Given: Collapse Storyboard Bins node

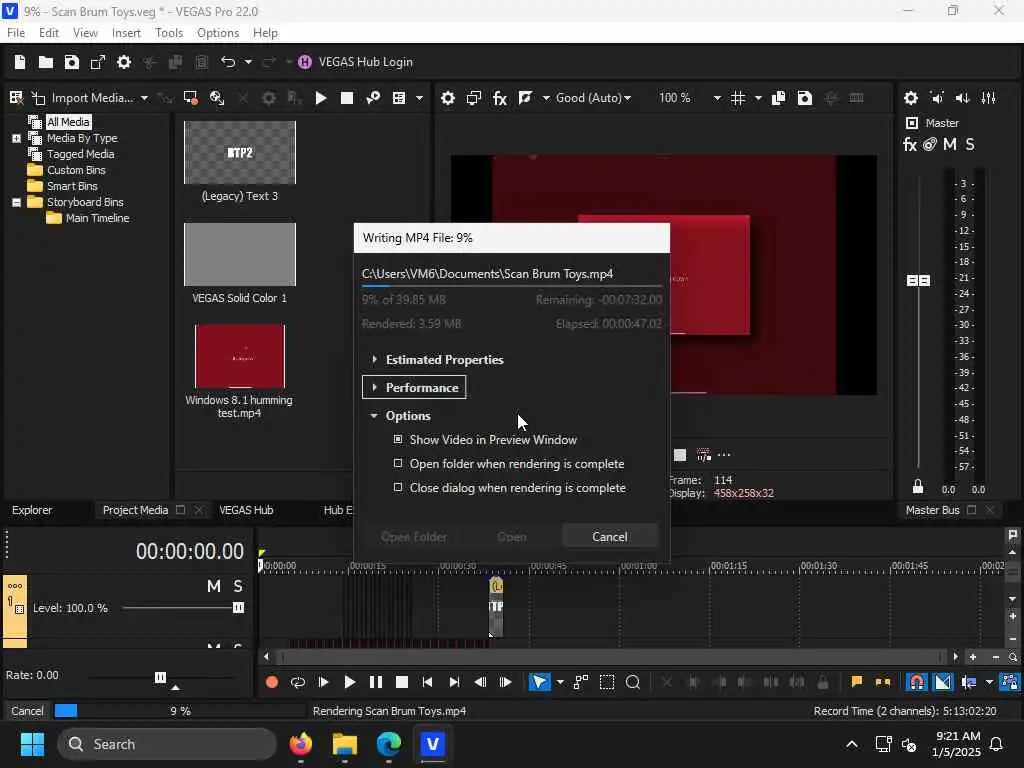Looking at the screenshot, I should pyautogui.click(x=16, y=202).
